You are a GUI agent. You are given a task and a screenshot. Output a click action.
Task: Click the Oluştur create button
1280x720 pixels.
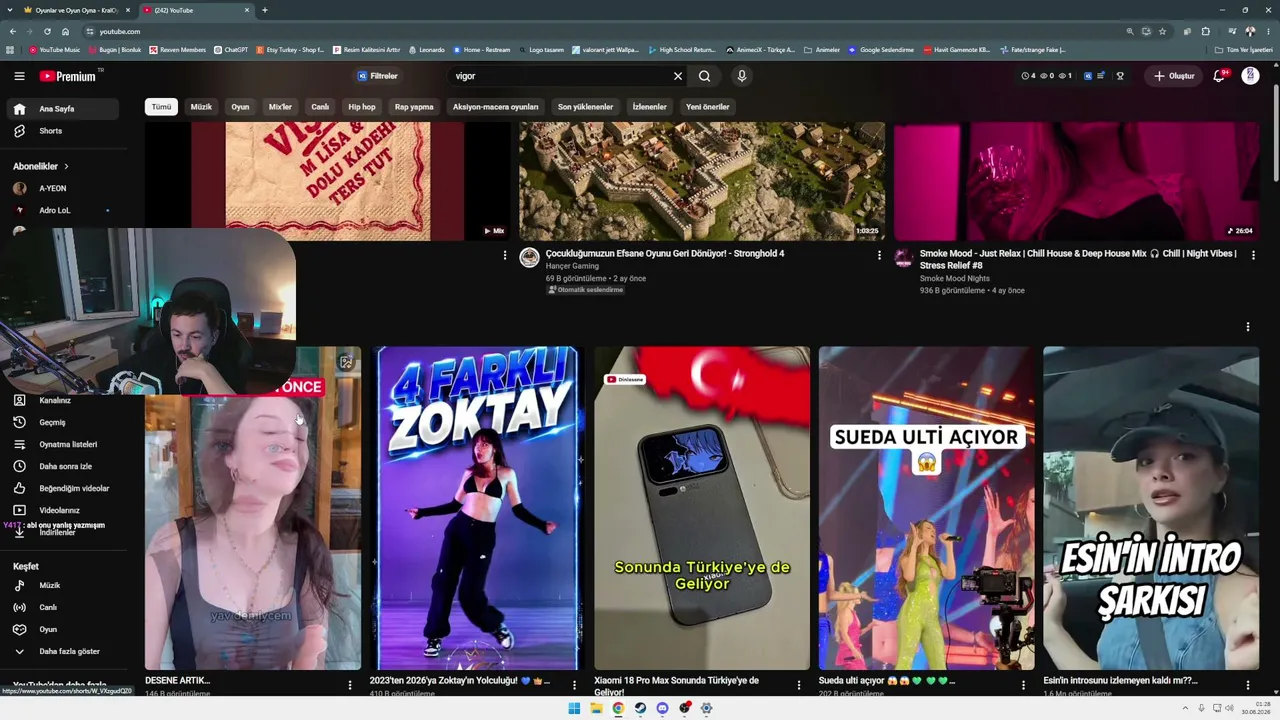1174,76
